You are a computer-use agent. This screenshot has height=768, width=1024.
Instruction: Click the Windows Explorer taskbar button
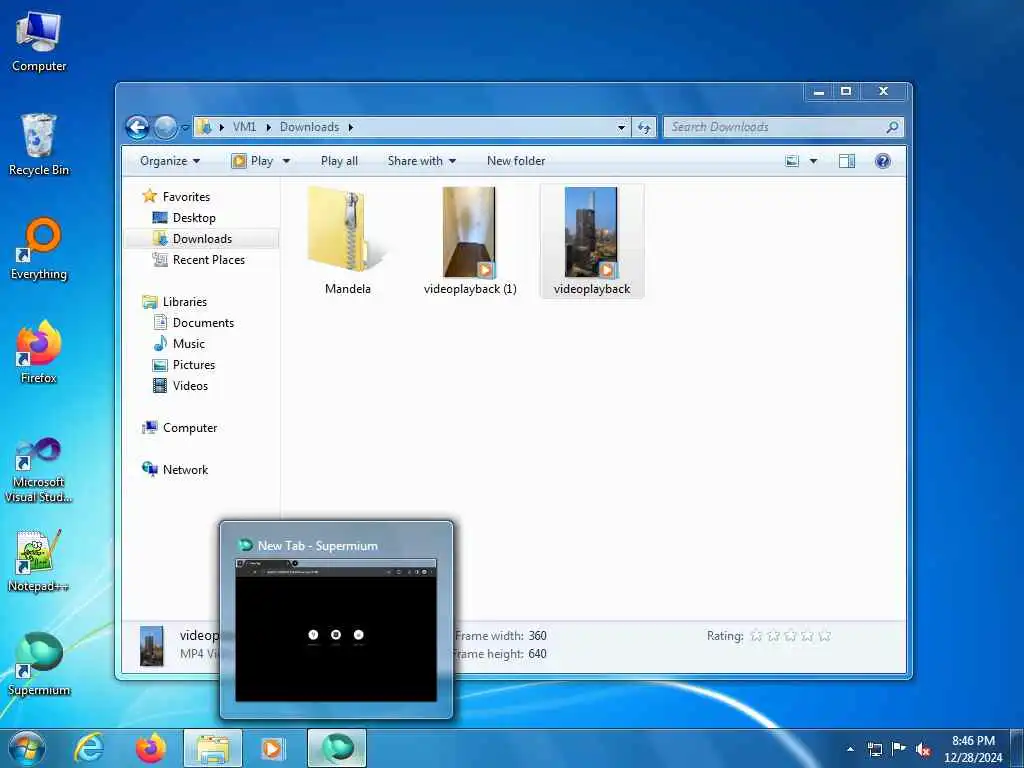click(x=213, y=748)
